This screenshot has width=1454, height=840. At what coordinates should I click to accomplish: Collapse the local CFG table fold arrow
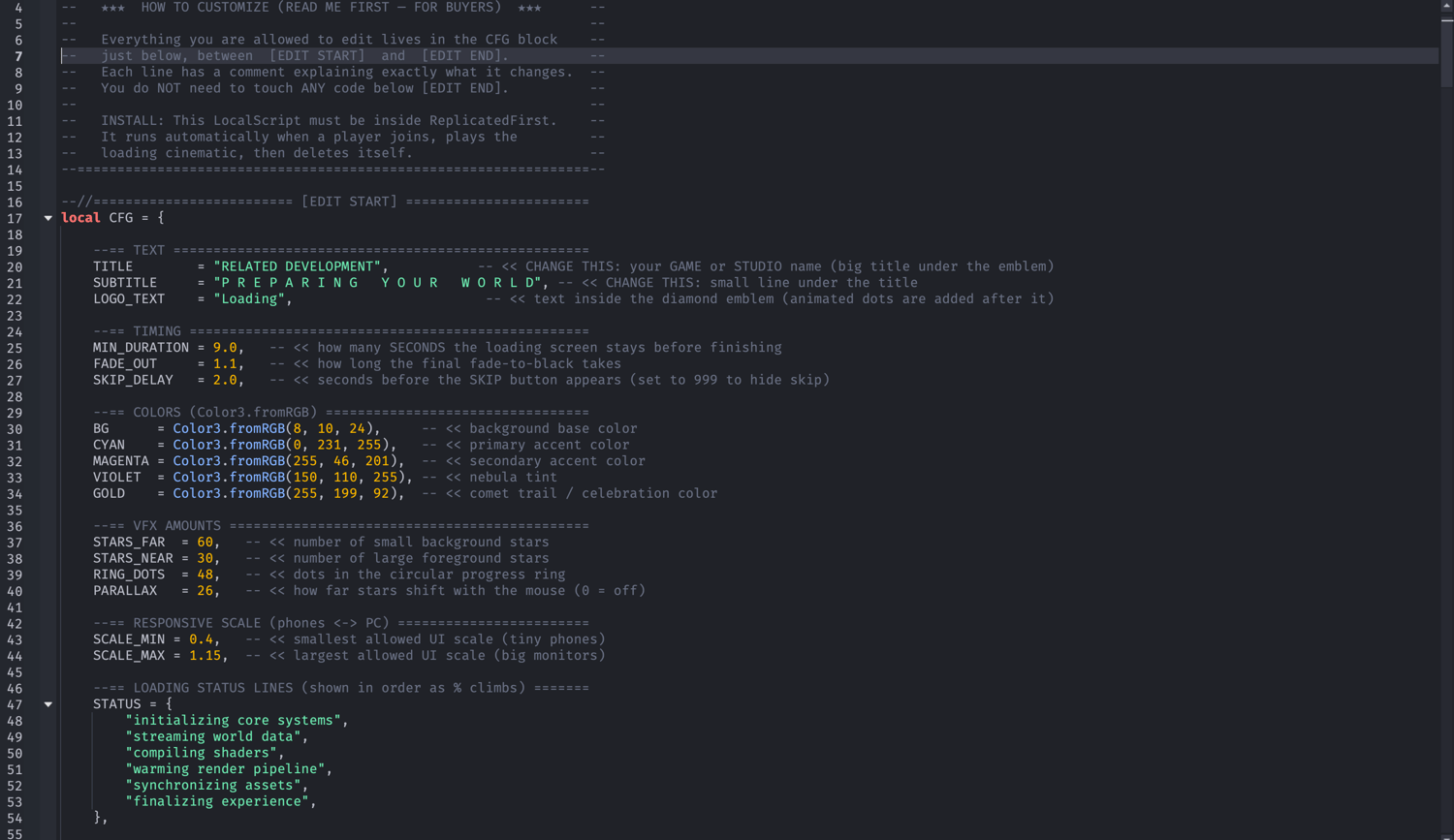[47, 218]
